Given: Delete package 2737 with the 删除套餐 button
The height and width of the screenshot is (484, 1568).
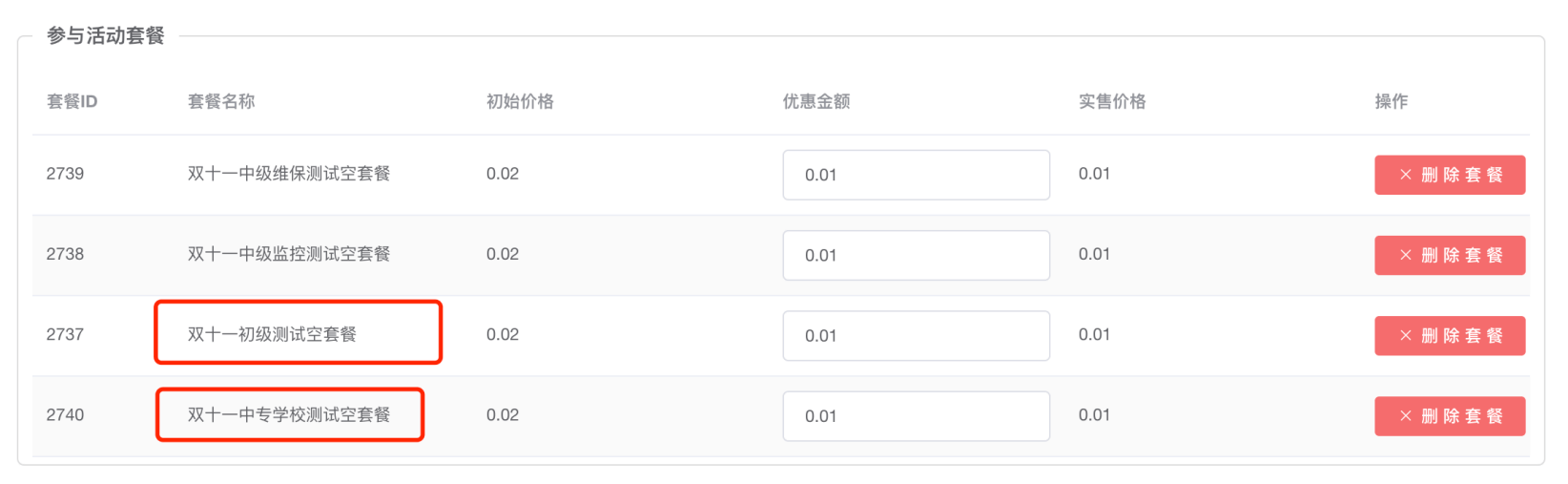Looking at the screenshot, I should coord(1449,335).
